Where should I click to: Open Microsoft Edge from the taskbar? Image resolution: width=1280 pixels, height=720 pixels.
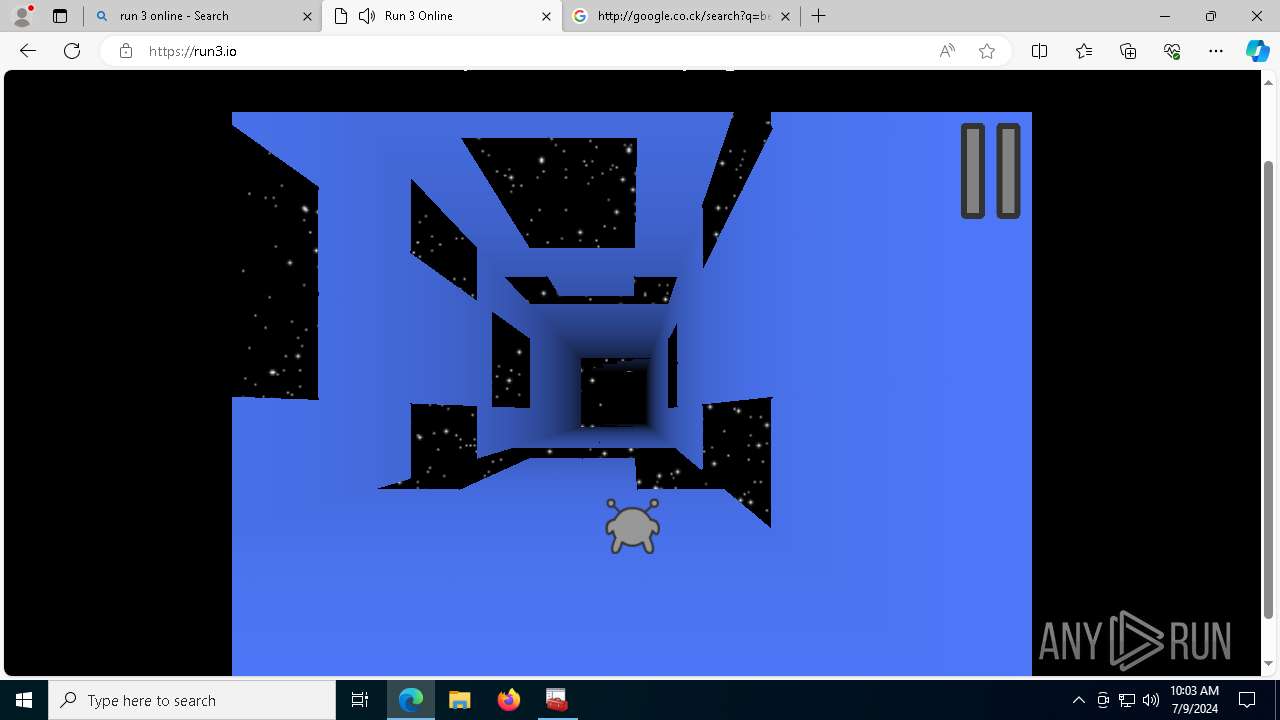coord(411,700)
